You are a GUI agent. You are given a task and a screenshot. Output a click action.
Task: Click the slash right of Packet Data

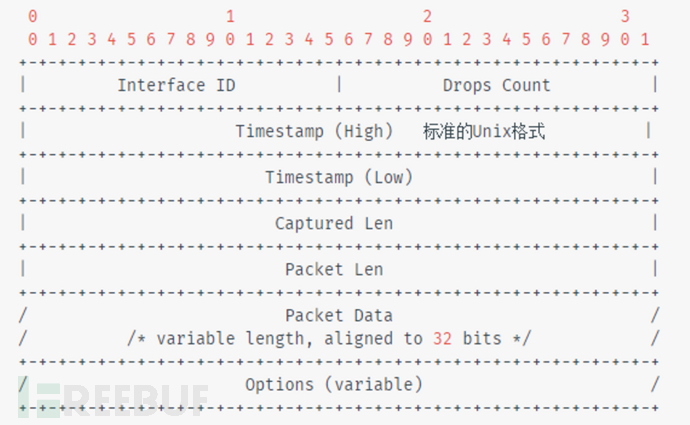tap(655, 316)
